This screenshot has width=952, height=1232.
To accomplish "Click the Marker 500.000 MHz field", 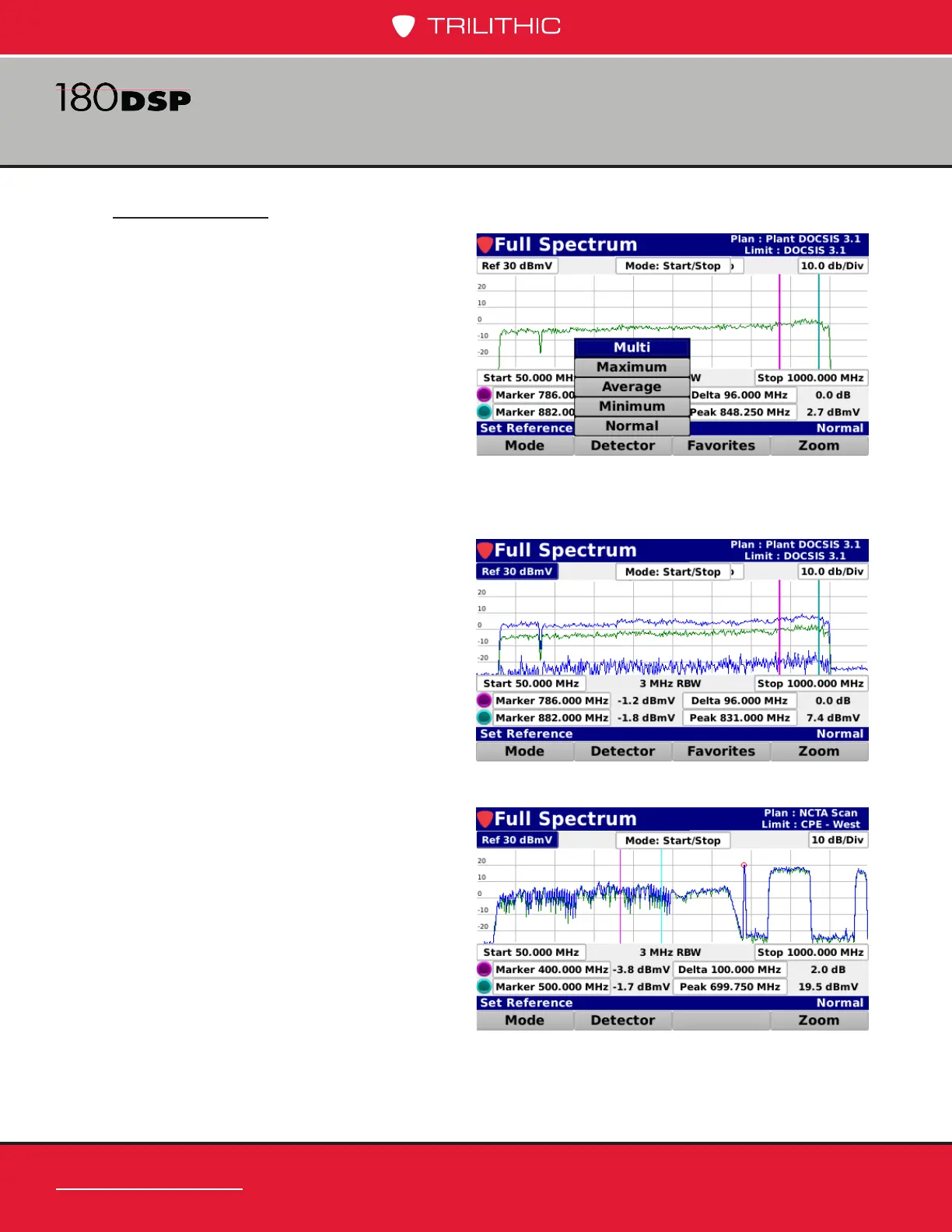I will click(552, 987).
